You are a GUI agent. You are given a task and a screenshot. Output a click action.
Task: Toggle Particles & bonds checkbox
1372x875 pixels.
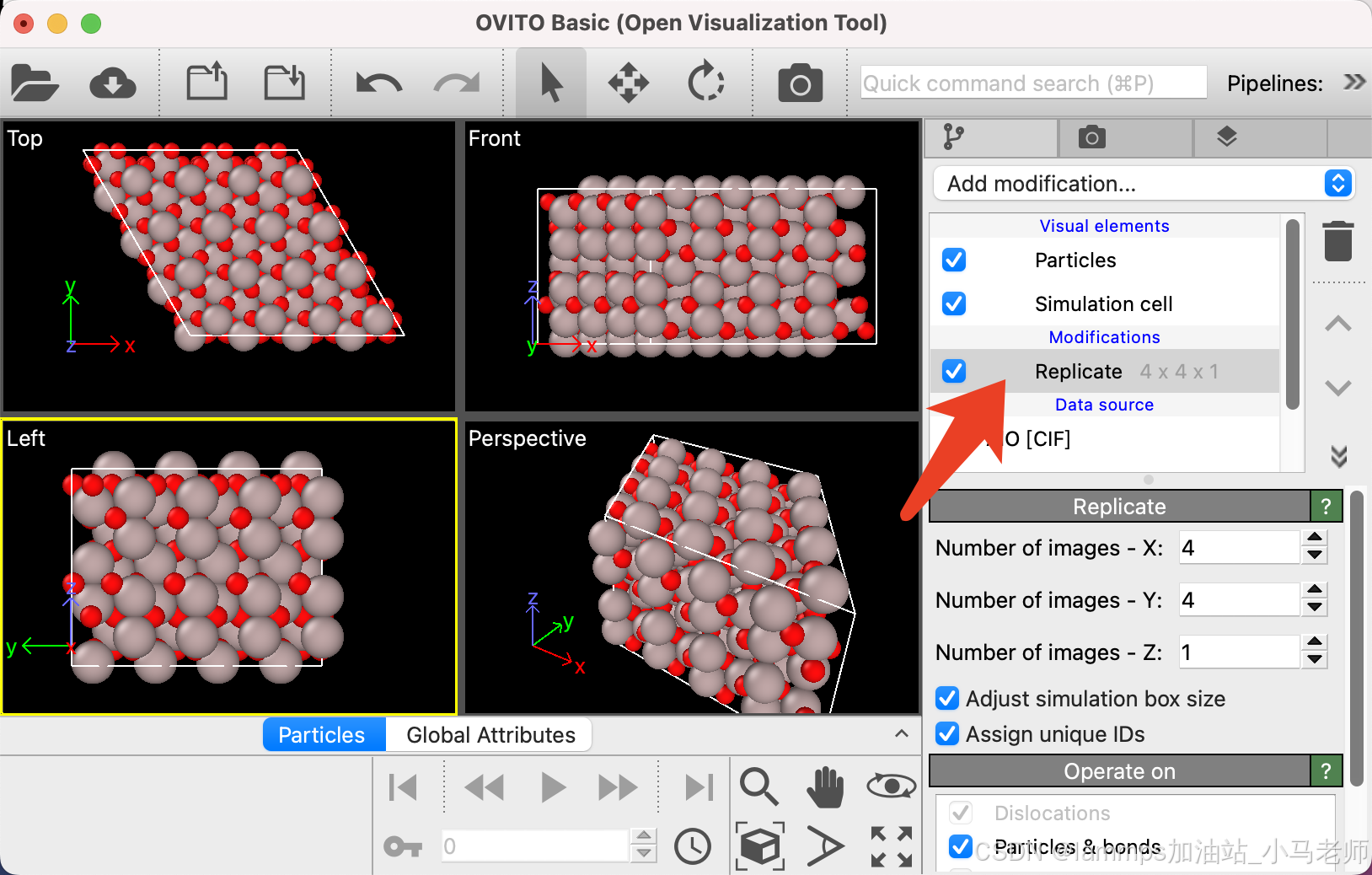(961, 846)
